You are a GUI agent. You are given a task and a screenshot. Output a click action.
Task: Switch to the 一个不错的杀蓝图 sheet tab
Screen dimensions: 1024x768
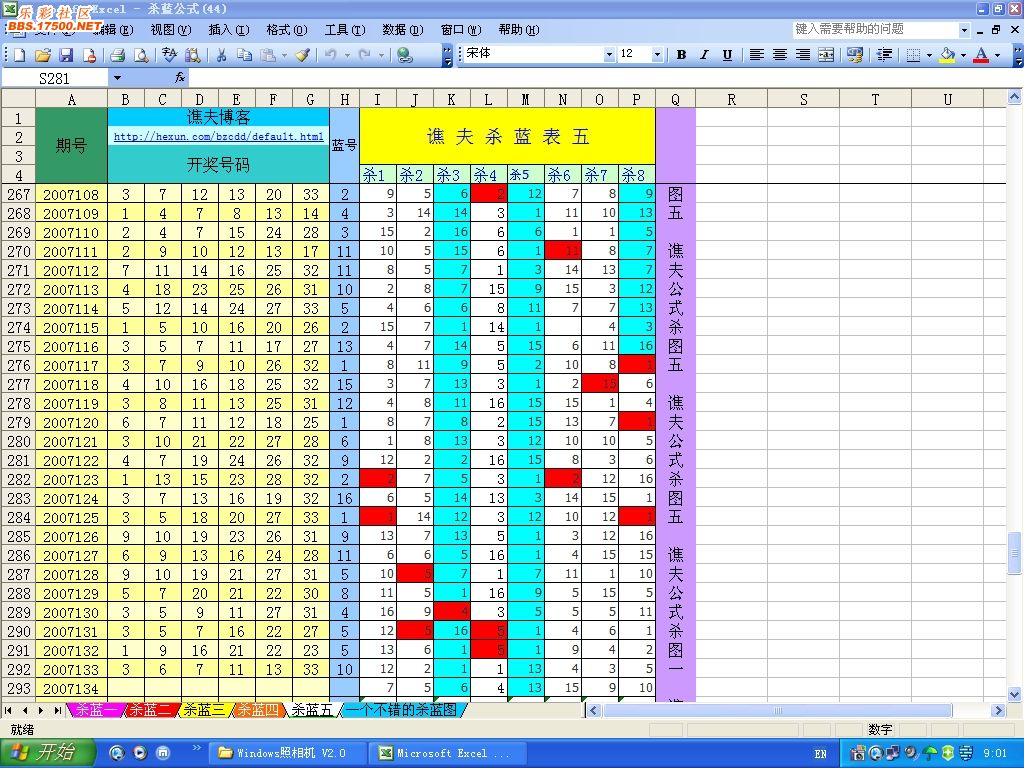click(x=402, y=710)
